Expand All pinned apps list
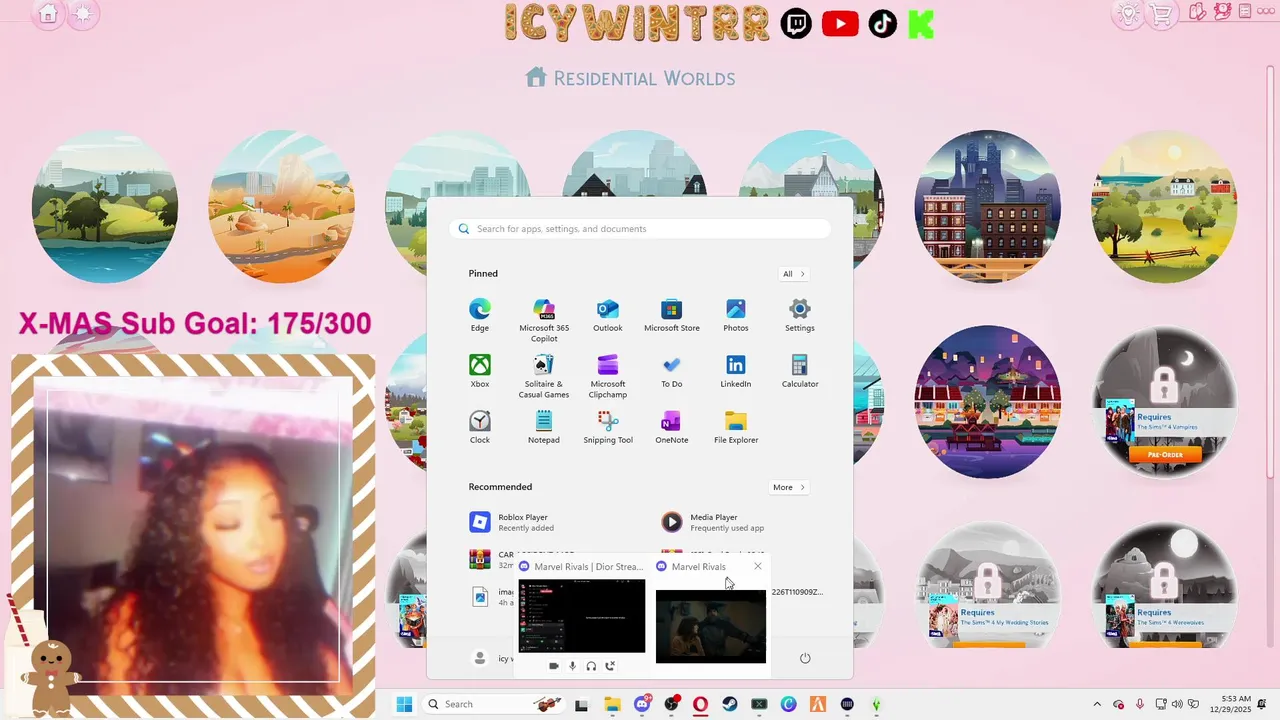Viewport: 1280px width, 720px height. point(794,273)
